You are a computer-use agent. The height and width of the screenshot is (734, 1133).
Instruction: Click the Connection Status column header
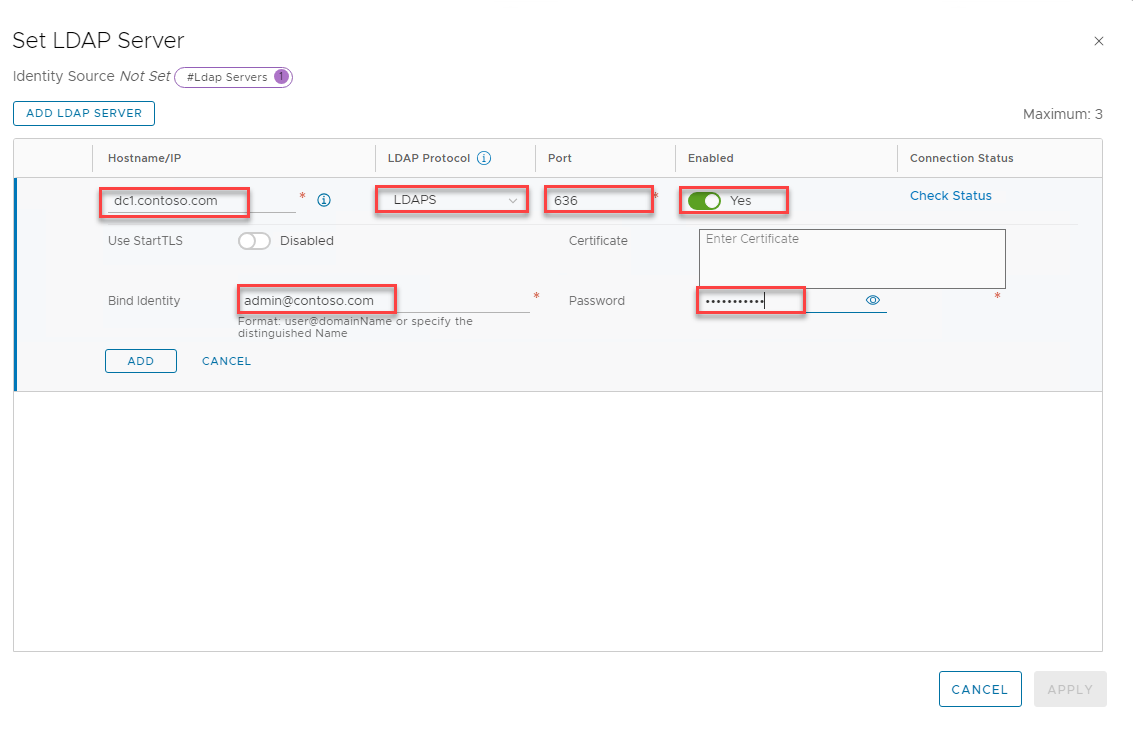click(961, 157)
